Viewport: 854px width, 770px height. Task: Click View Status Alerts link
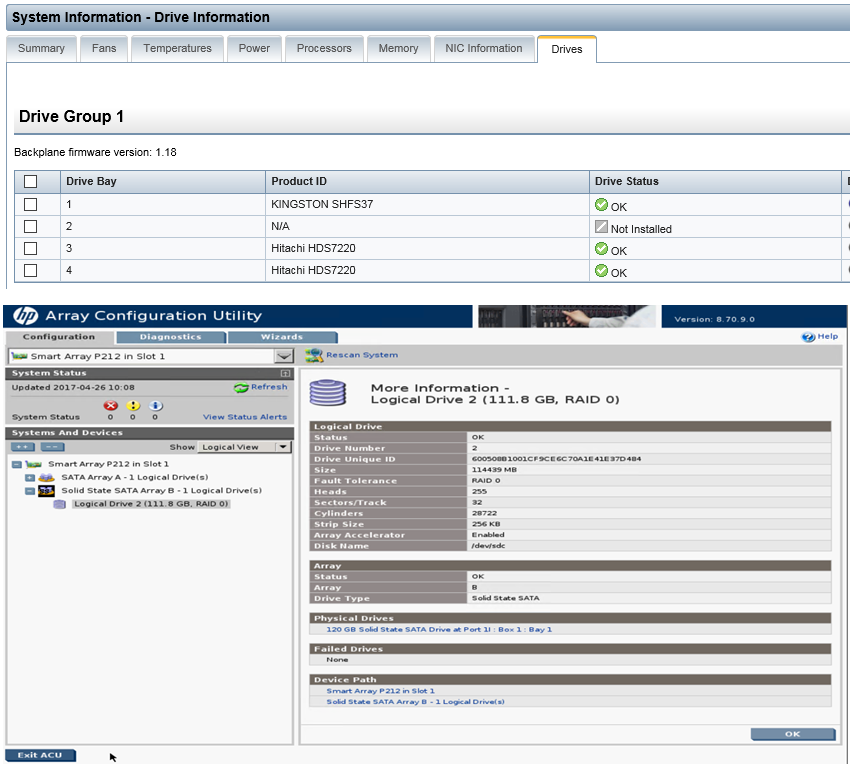click(x=245, y=417)
